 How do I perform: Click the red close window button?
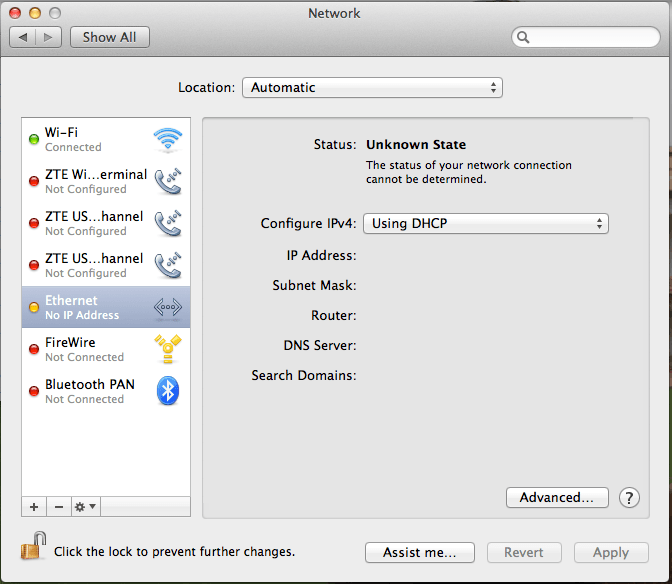[15, 13]
